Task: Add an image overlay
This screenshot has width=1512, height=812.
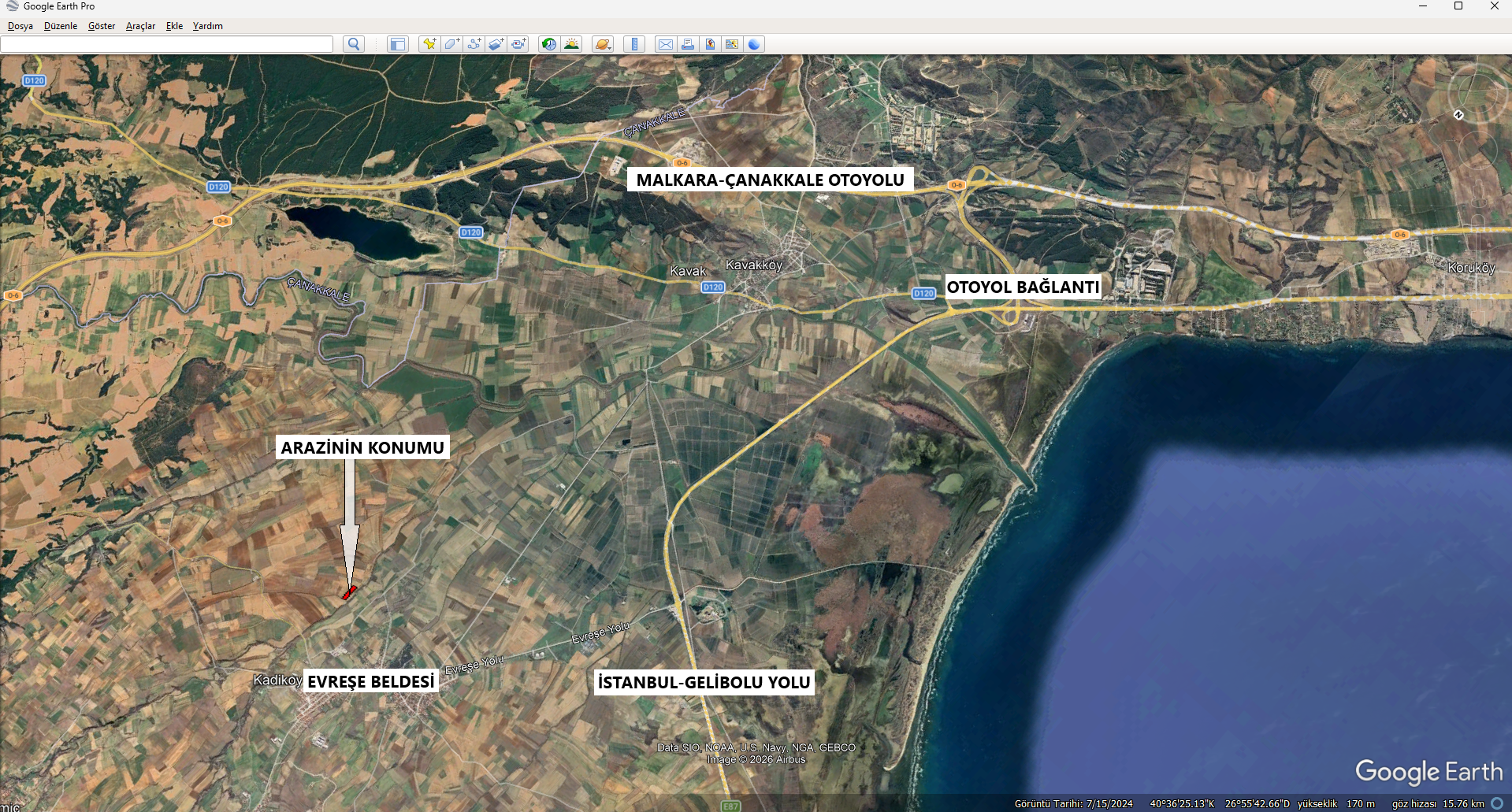Action: [496, 44]
